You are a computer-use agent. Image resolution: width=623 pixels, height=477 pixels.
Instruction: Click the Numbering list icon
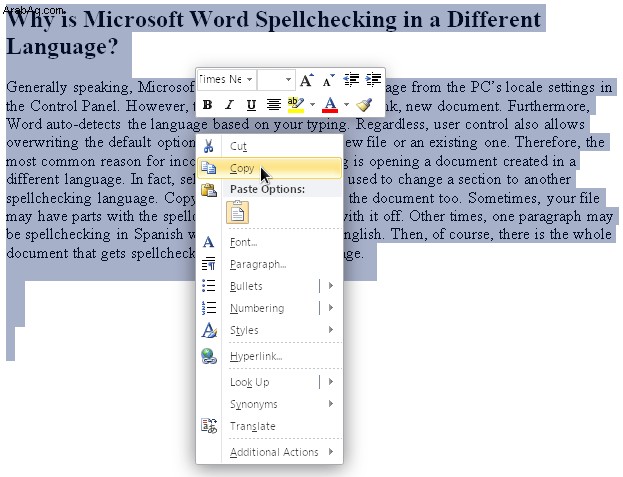click(x=209, y=308)
